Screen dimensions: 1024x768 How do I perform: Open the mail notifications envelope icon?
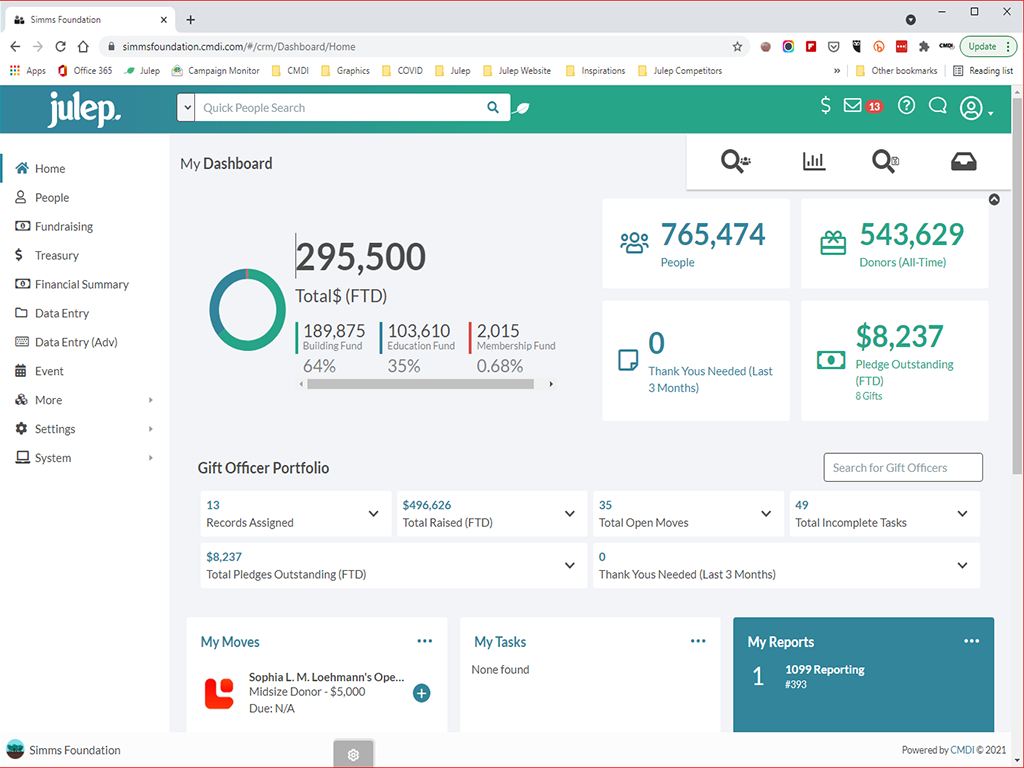tap(852, 105)
